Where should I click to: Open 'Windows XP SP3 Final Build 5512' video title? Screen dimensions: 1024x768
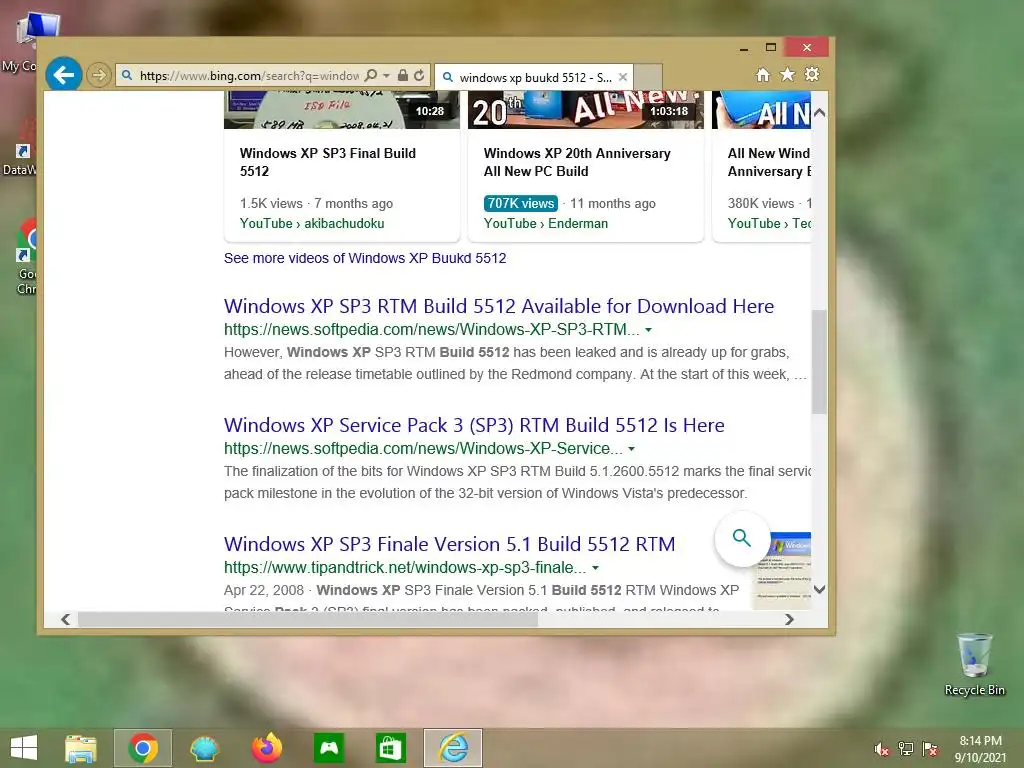coord(328,162)
